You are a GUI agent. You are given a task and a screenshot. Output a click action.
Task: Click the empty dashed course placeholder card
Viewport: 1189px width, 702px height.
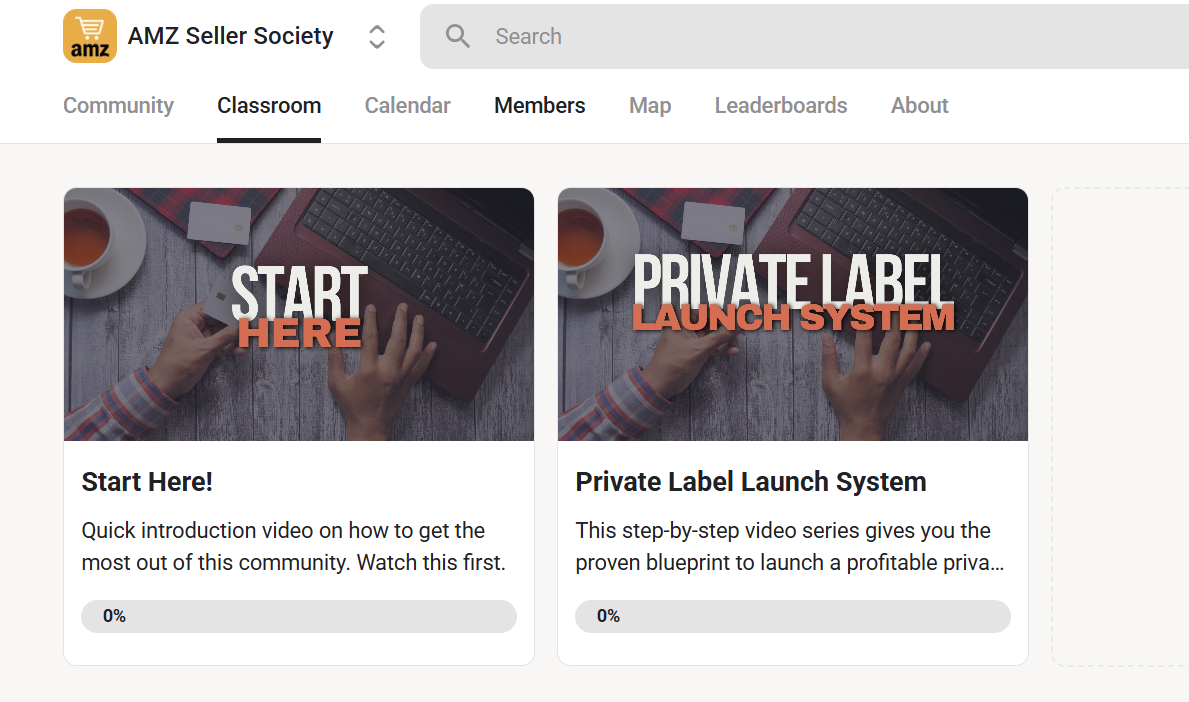point(1120,427)
